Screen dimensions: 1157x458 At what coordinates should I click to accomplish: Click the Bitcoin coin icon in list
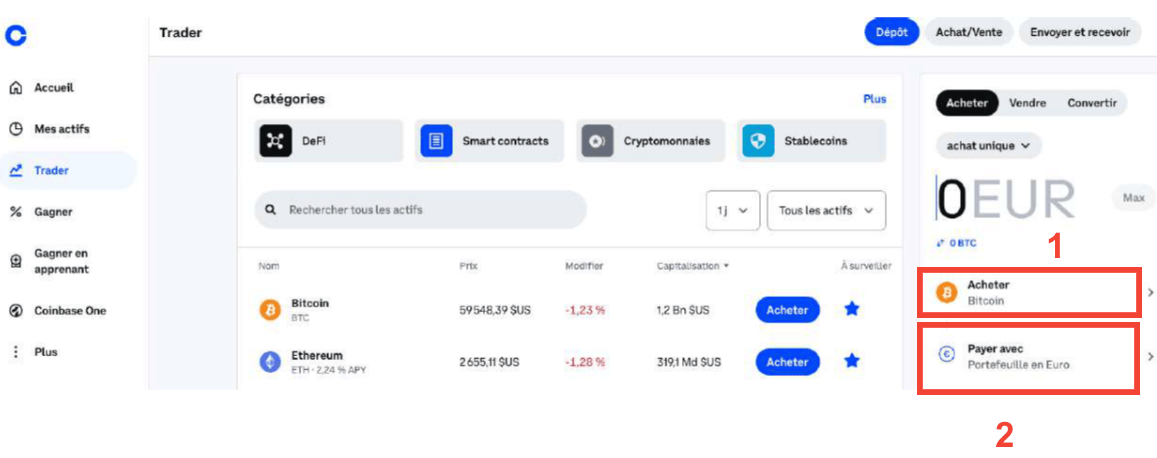(270, 310)
